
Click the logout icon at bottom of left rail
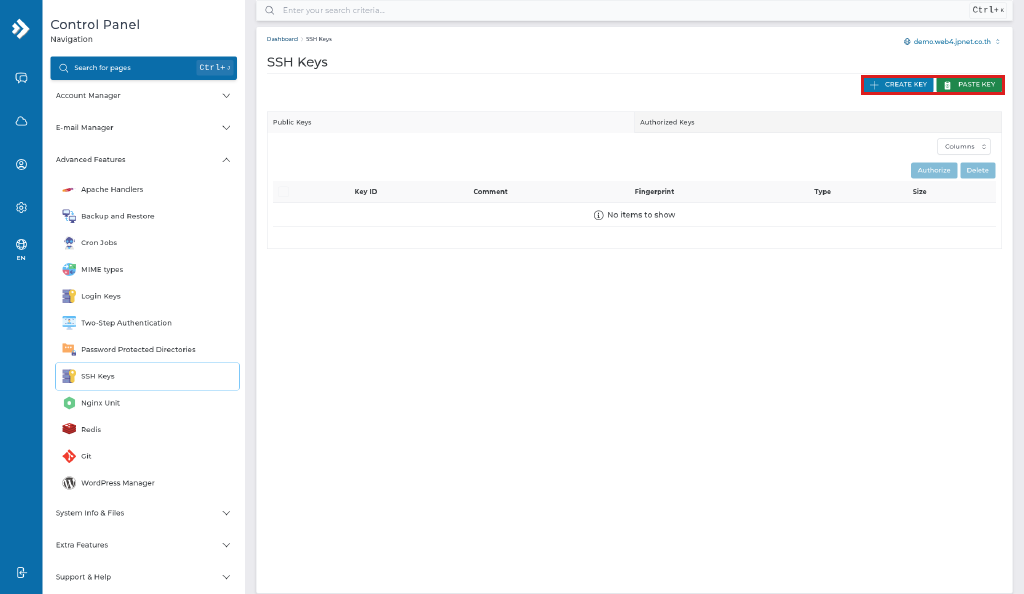(21, 572)
